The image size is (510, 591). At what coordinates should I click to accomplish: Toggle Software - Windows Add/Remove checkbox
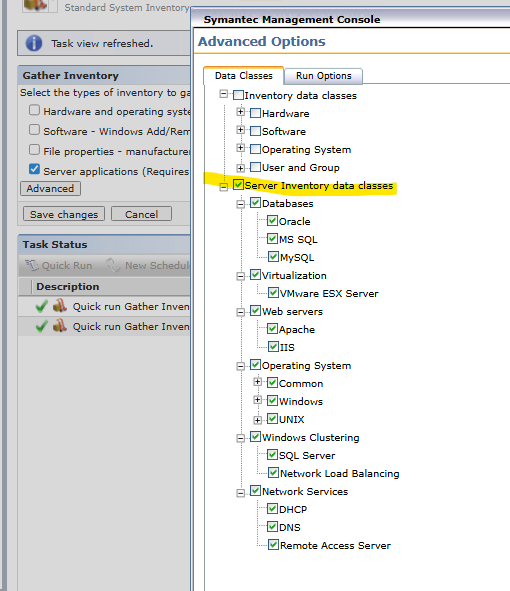pyautogui.click(x=34, y=130)
